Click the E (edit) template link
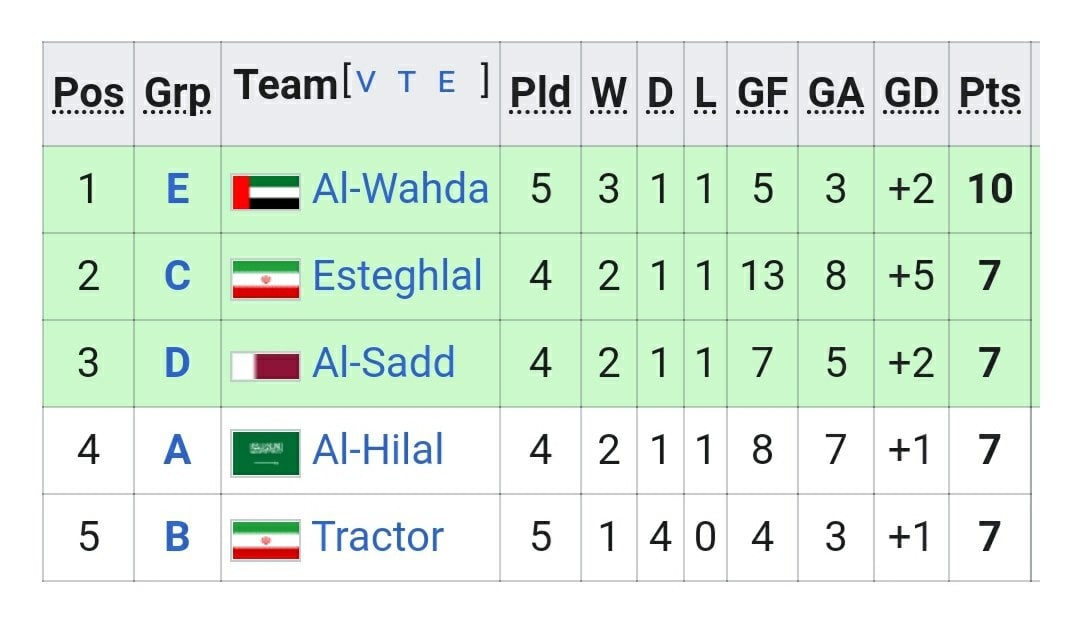1080x623 pixels. tap(447, 83)
